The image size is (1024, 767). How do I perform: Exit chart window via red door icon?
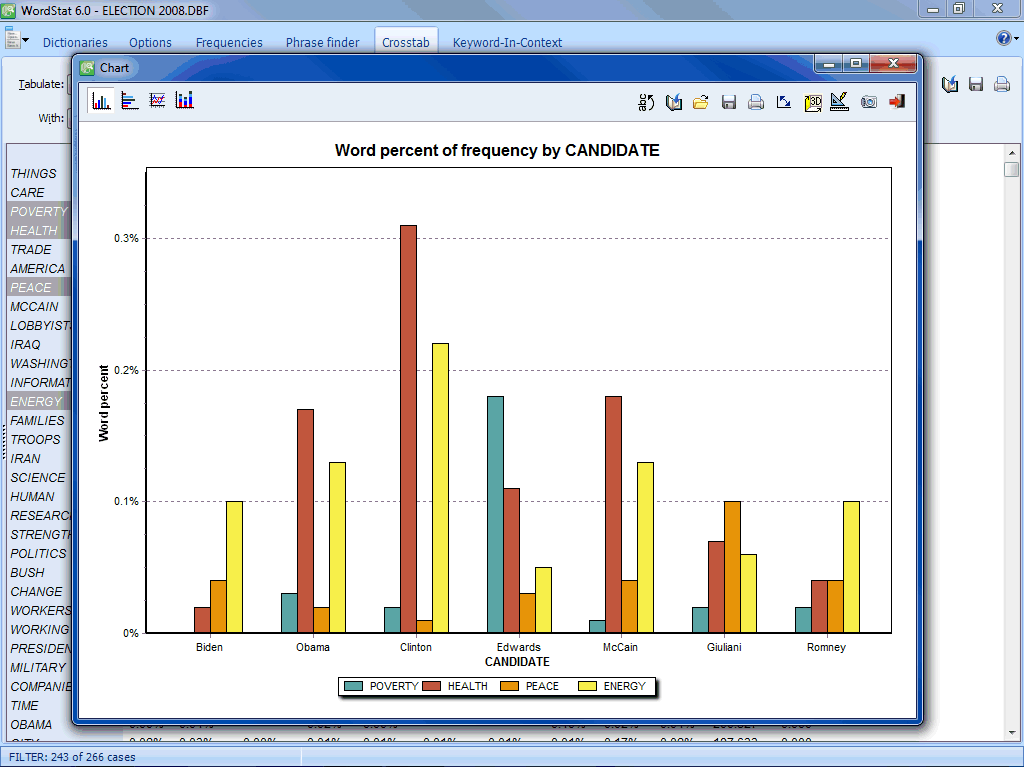(896, 102)
